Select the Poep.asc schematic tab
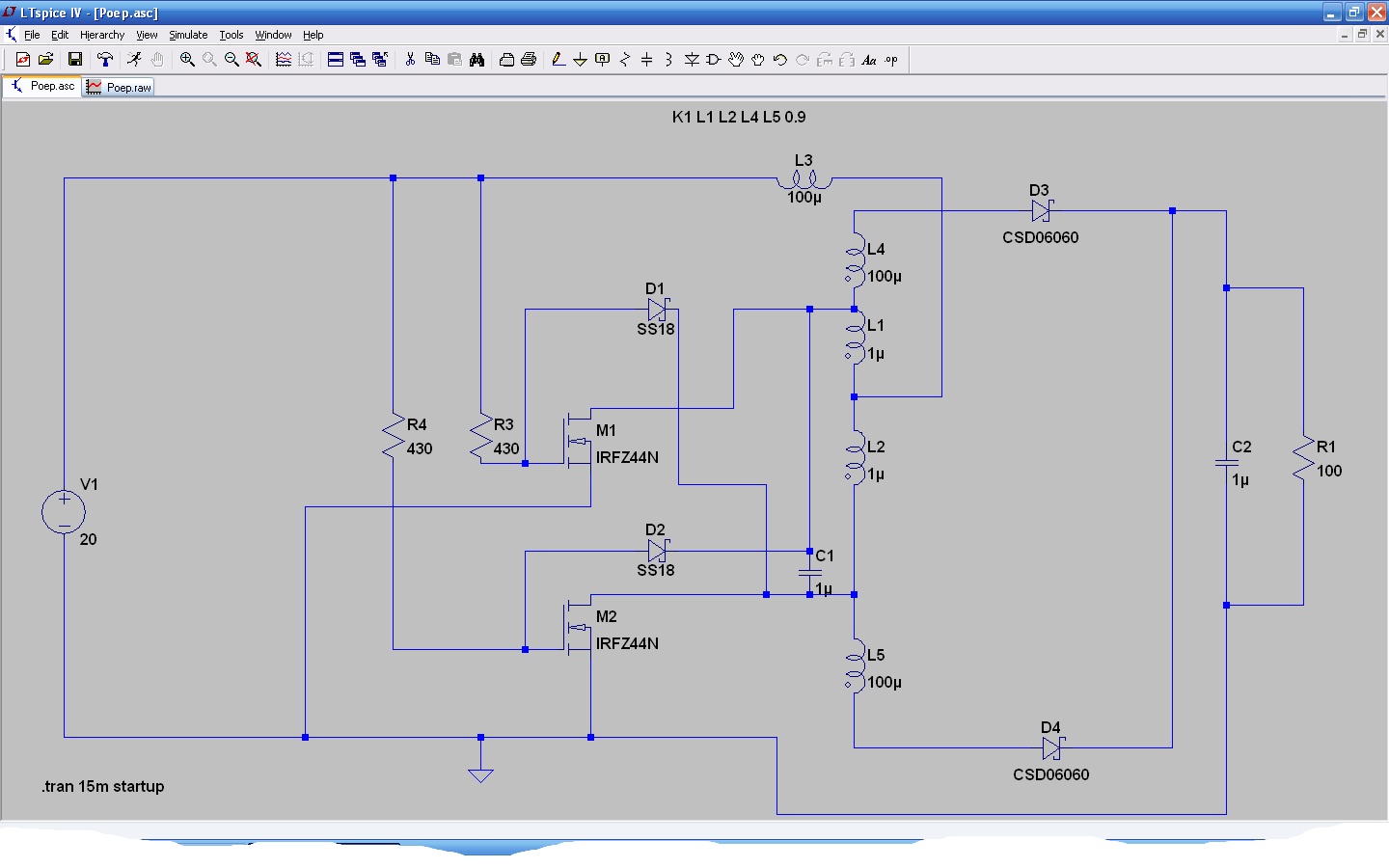 [43, 86]
